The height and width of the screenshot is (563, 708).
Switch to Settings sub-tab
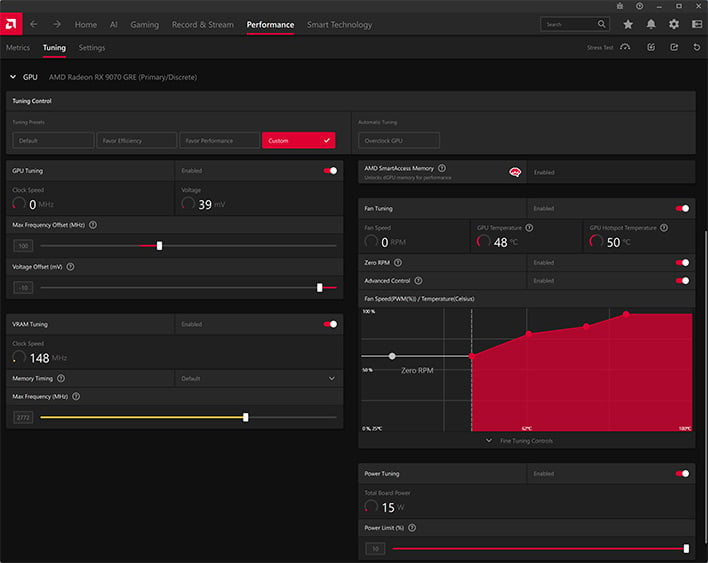pos(92,47)
